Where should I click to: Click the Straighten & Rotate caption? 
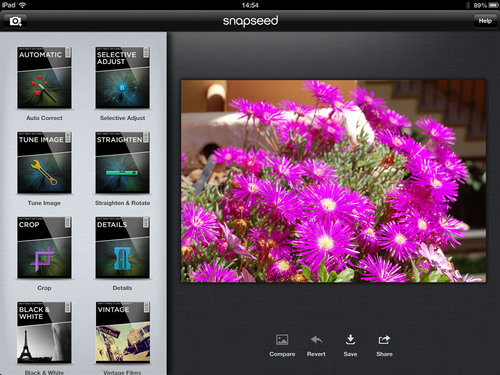pyautogui.click(x=122, y=203)
